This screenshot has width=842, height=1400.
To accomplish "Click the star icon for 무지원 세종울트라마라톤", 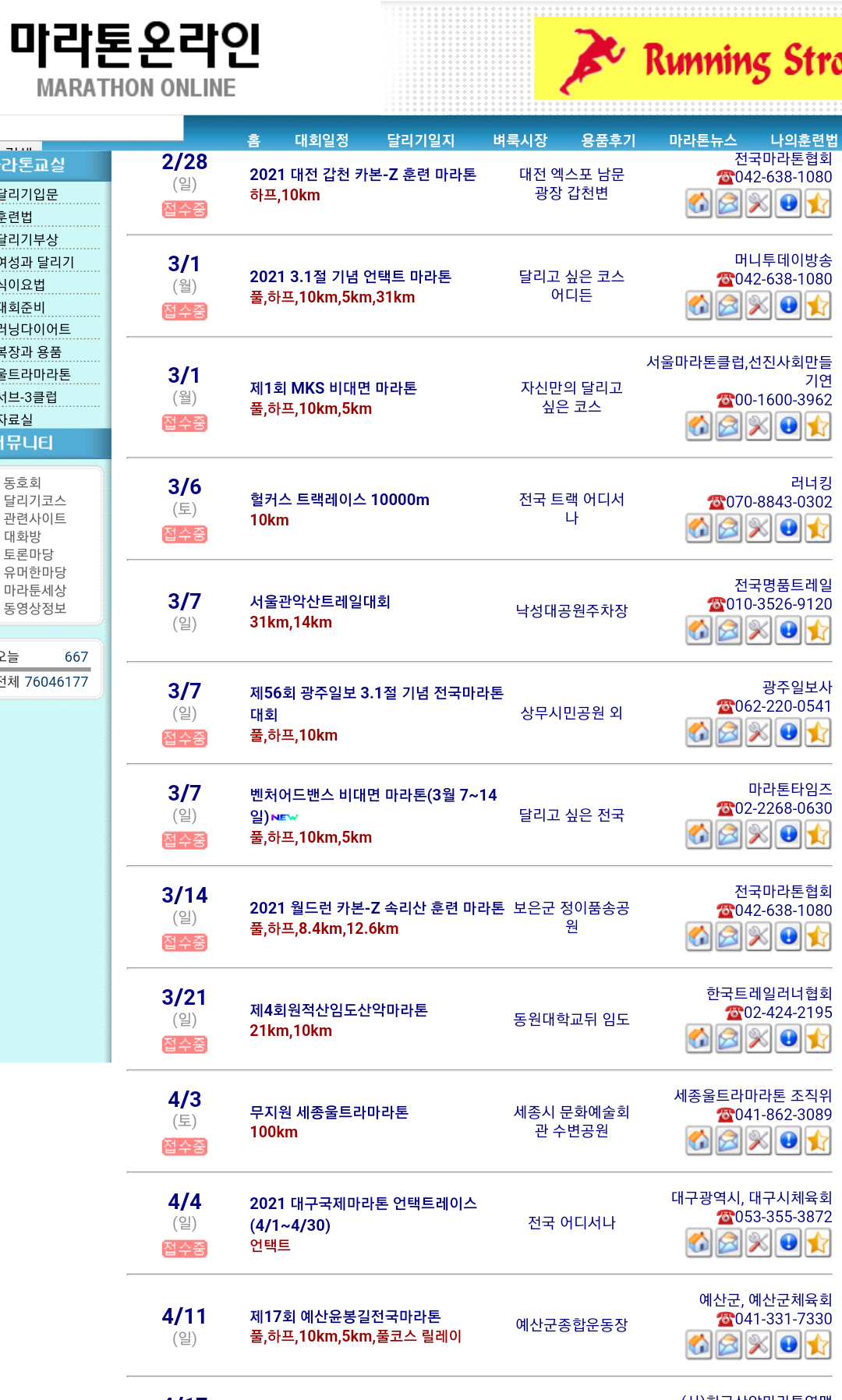I will coord(818,1141).
